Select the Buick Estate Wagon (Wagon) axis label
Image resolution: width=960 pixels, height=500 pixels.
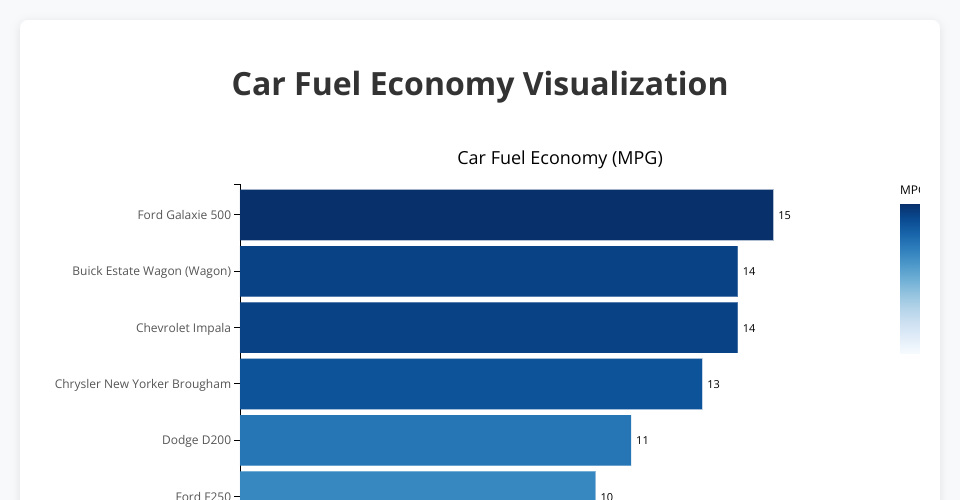152,271
